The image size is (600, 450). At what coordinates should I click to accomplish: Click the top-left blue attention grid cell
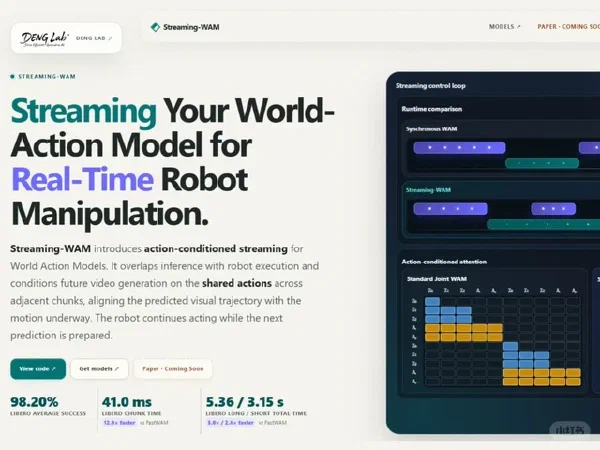tap(432, 301)
